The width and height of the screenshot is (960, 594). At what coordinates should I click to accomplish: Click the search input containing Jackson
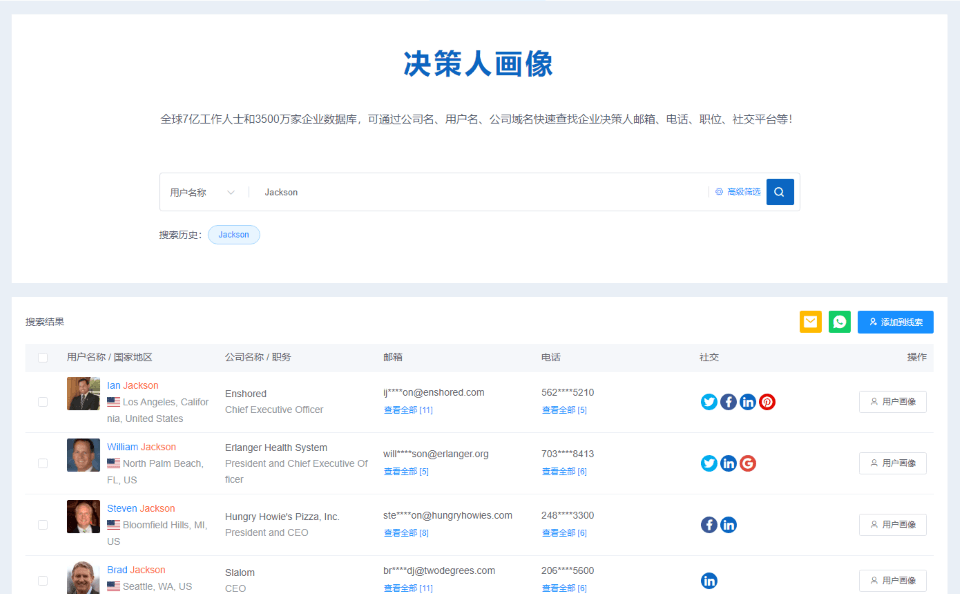pyautogui.click(x=480, y=192)
